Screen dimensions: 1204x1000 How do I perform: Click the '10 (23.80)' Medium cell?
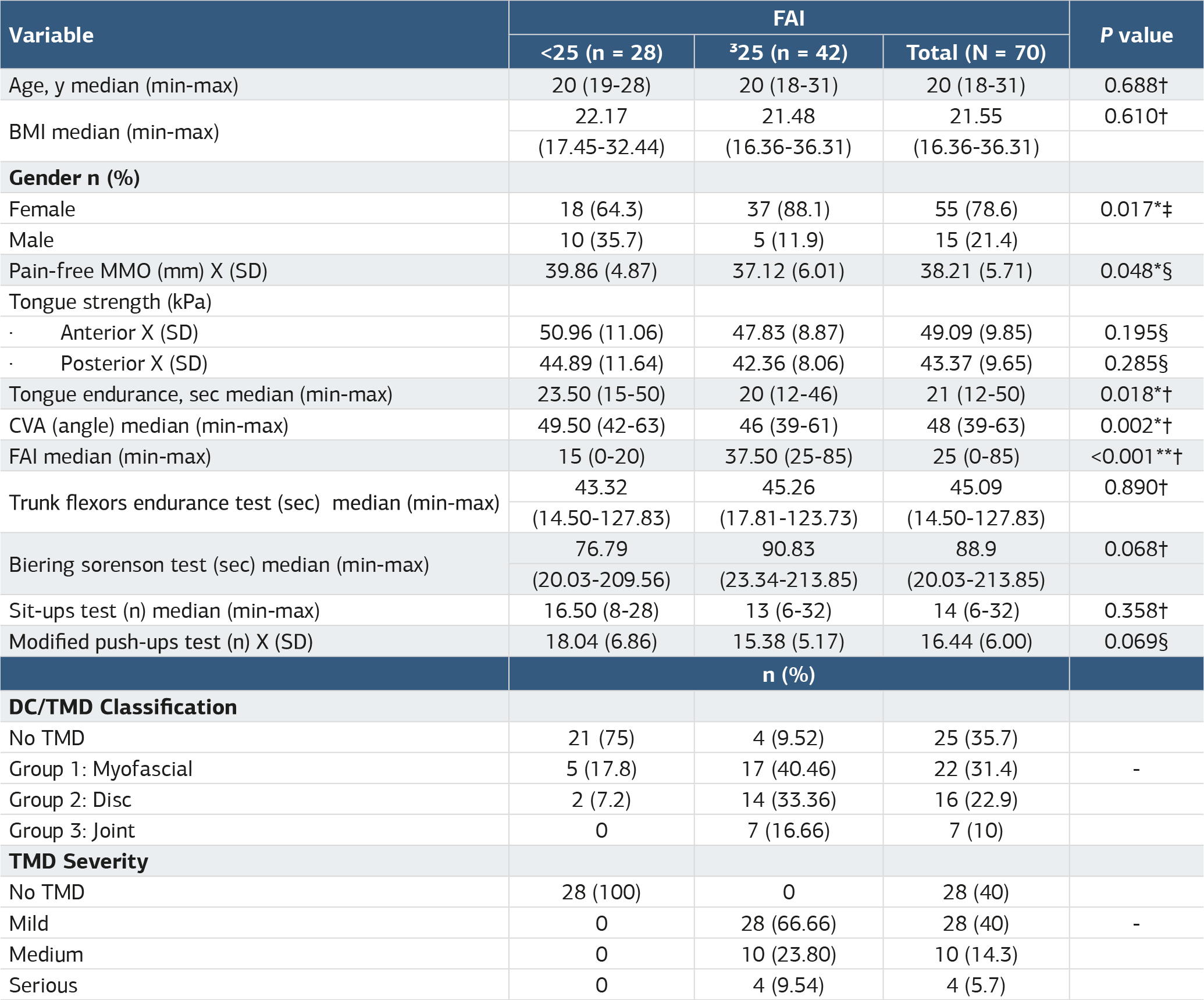click(x=789, y=955)
